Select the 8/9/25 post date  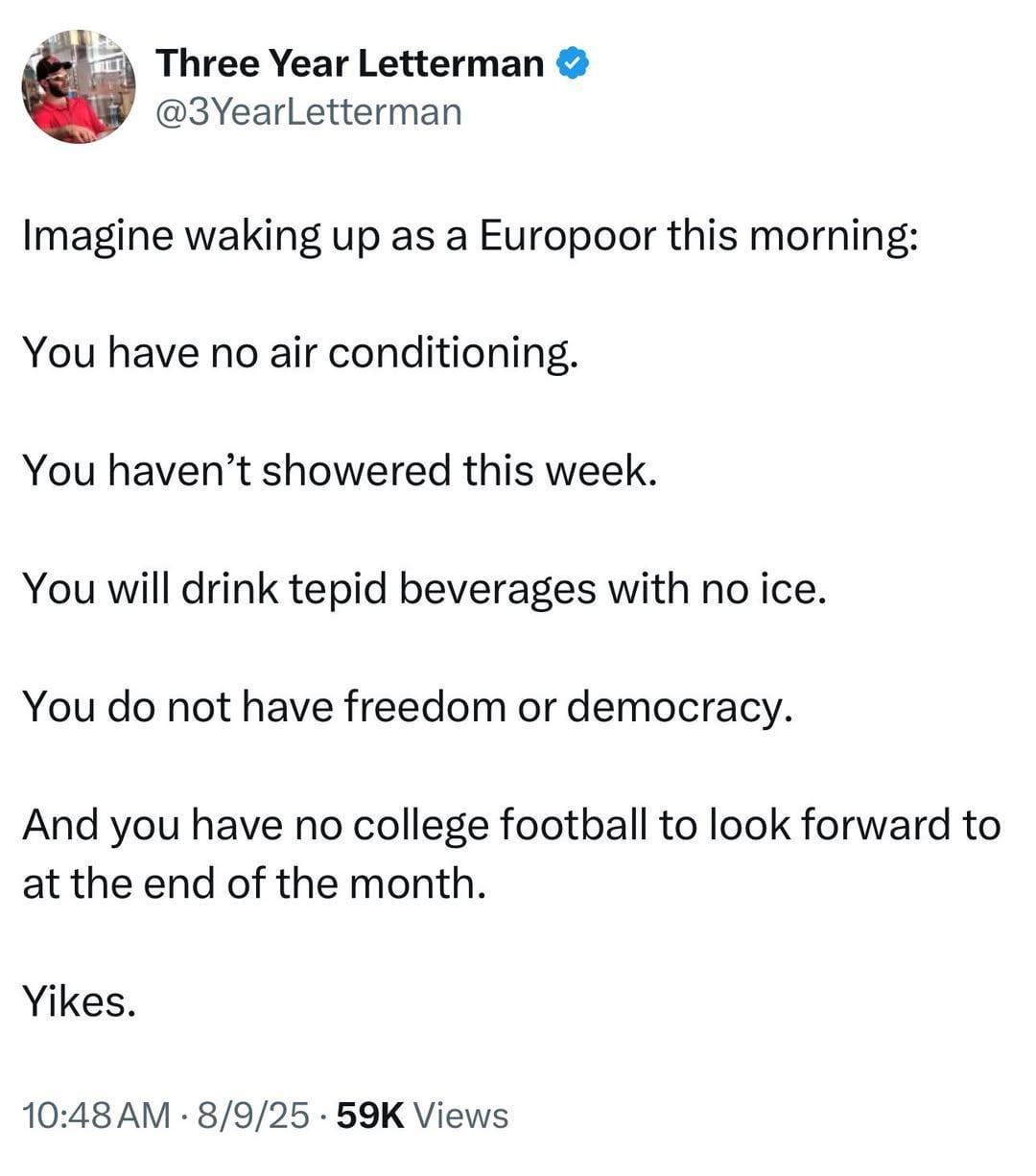pyautogui.click(x=252, y=1116)
